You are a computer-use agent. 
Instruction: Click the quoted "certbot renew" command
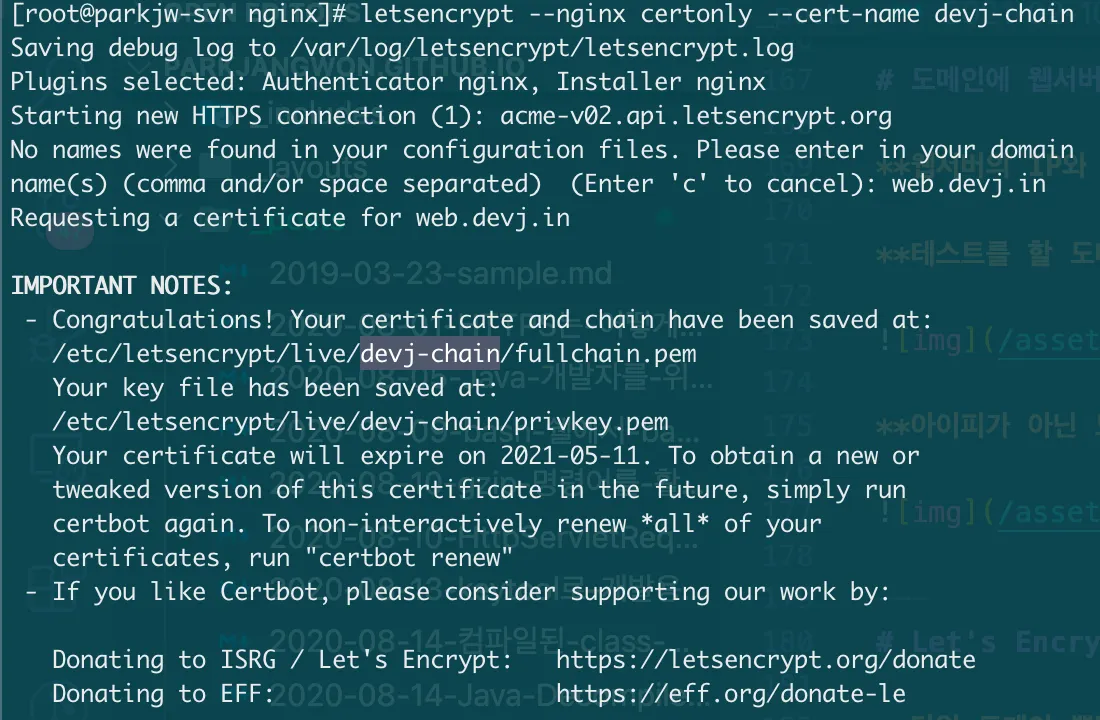(x=409, y=558)
